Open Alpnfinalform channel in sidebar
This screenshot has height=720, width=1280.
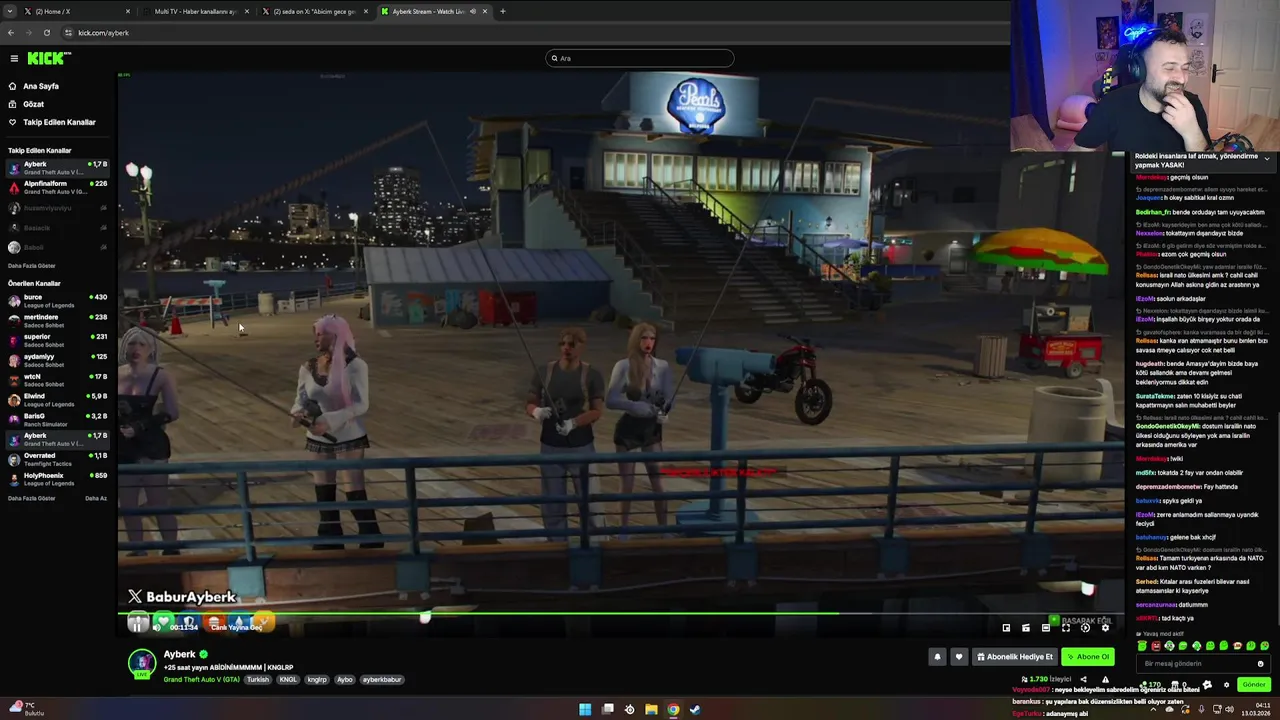(x=58, y=187)
